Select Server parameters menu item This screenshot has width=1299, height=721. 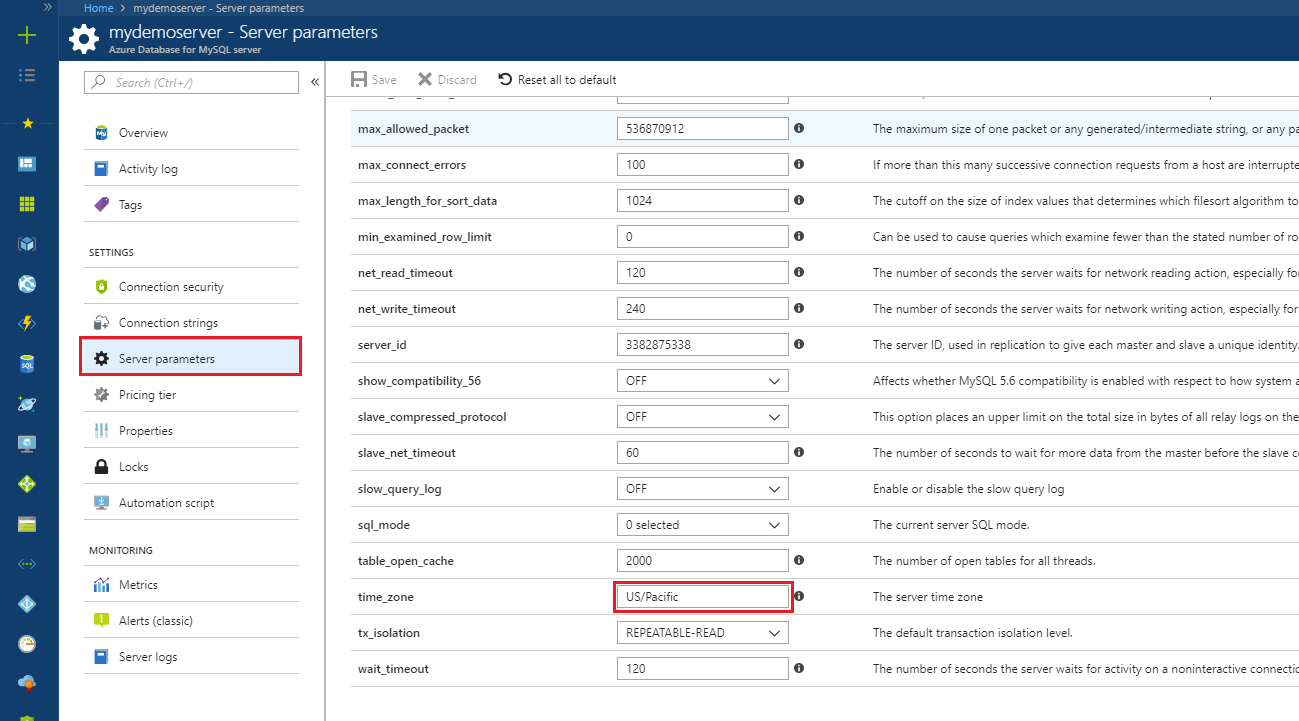click(191, 358)
